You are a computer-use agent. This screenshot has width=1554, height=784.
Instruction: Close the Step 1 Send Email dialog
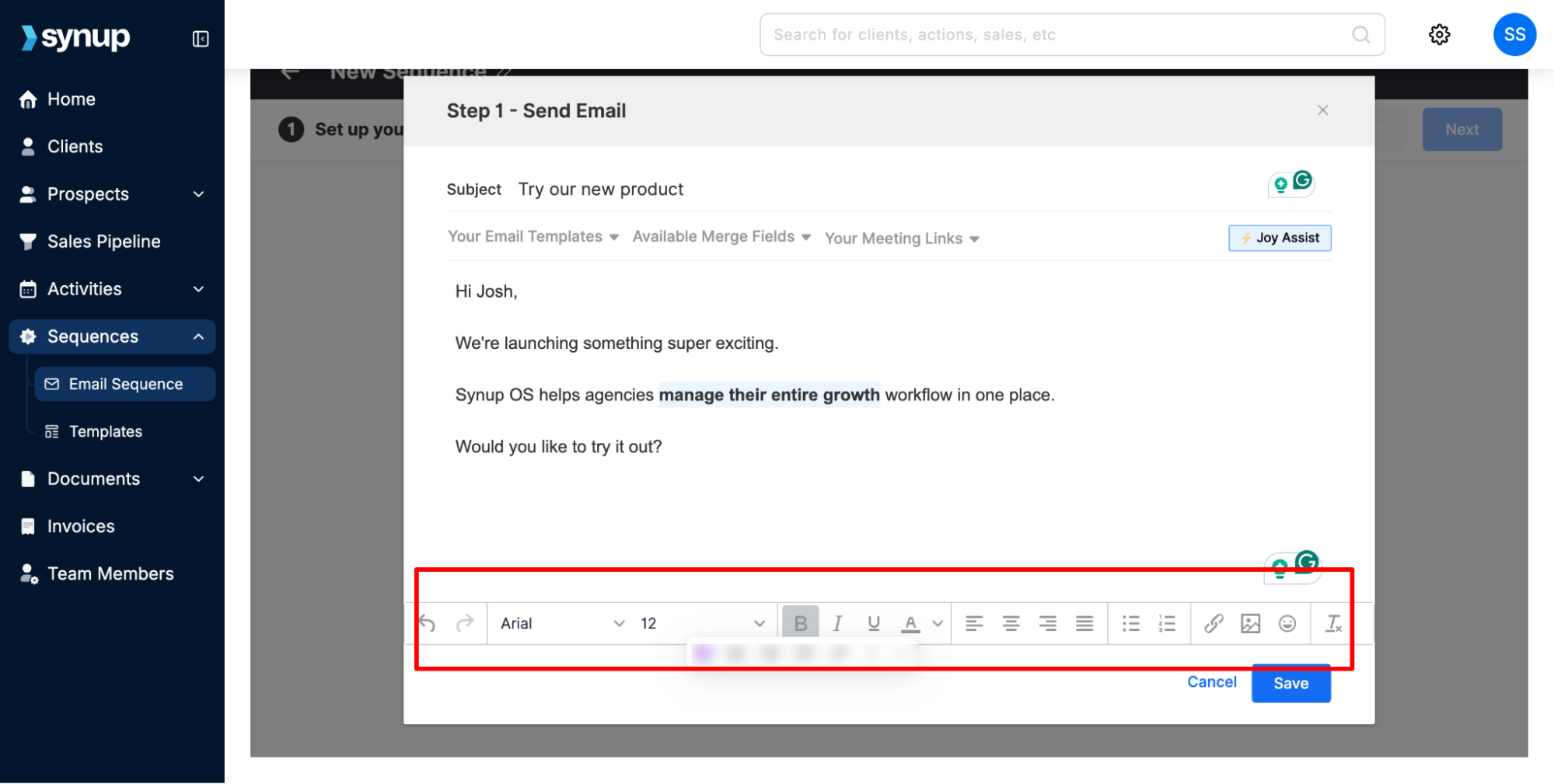click(1322, 110)
